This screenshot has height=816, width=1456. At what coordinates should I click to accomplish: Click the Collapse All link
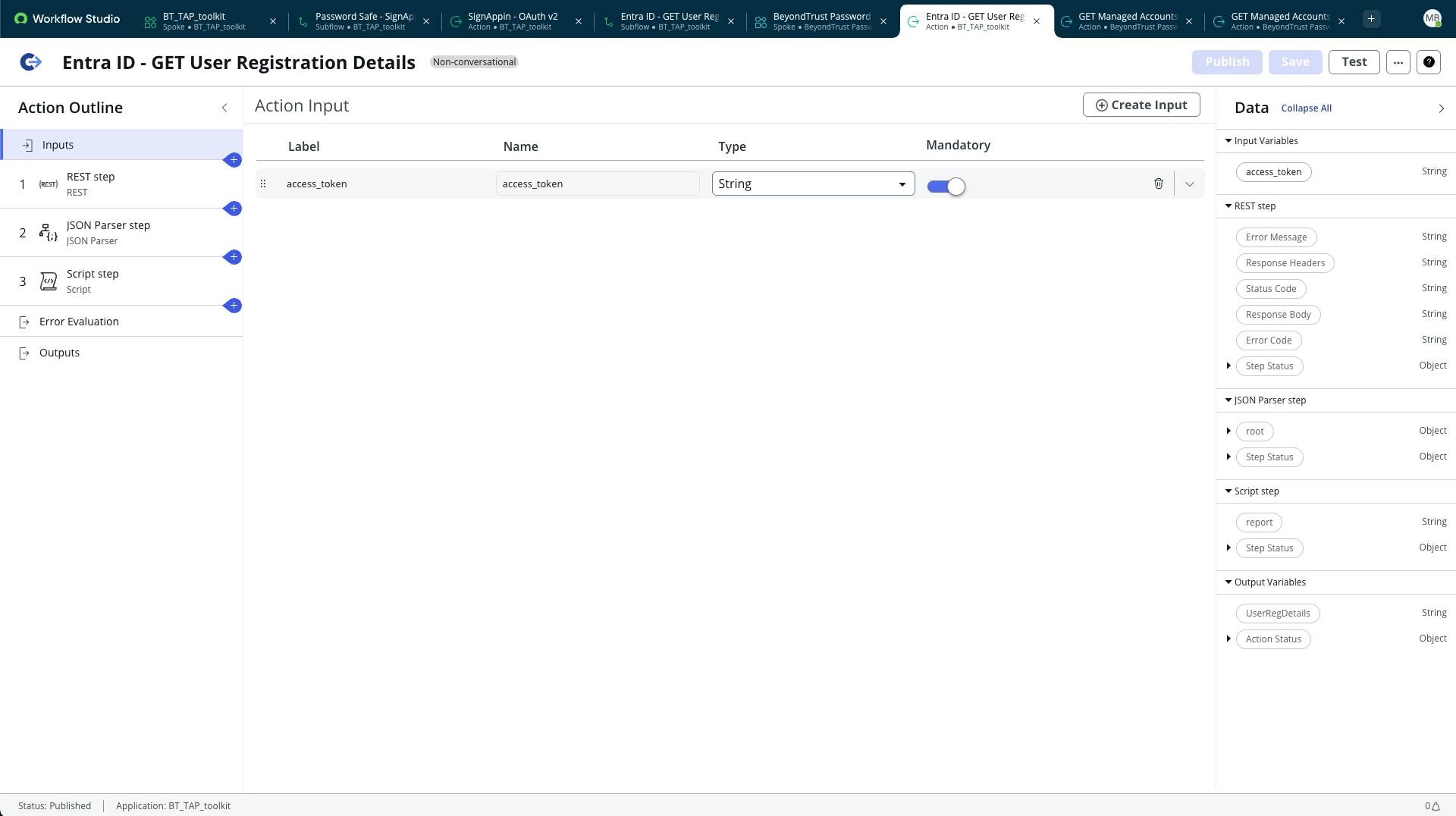coord(1306,108)
